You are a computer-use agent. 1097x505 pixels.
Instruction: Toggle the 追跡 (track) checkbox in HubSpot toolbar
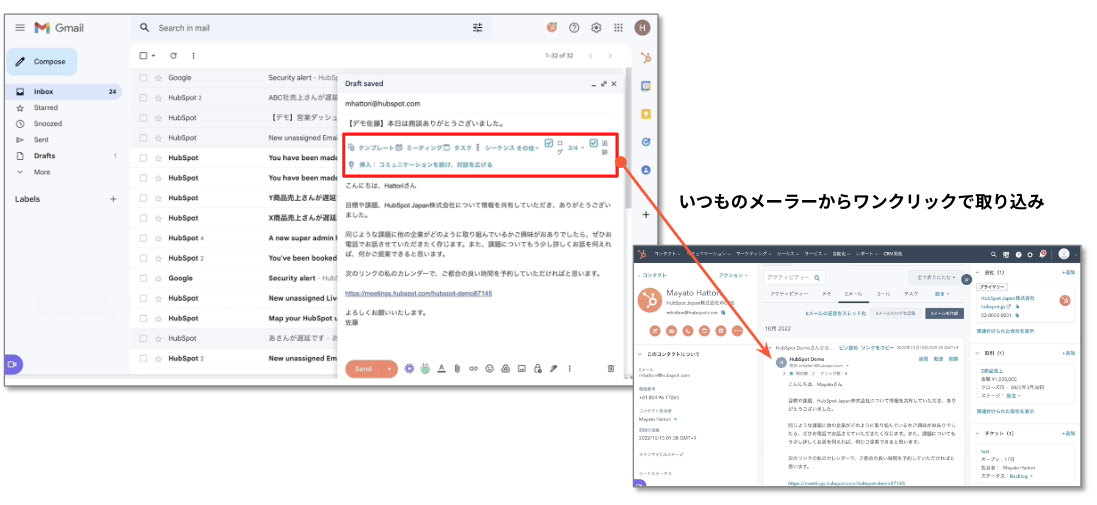point(593,143)
